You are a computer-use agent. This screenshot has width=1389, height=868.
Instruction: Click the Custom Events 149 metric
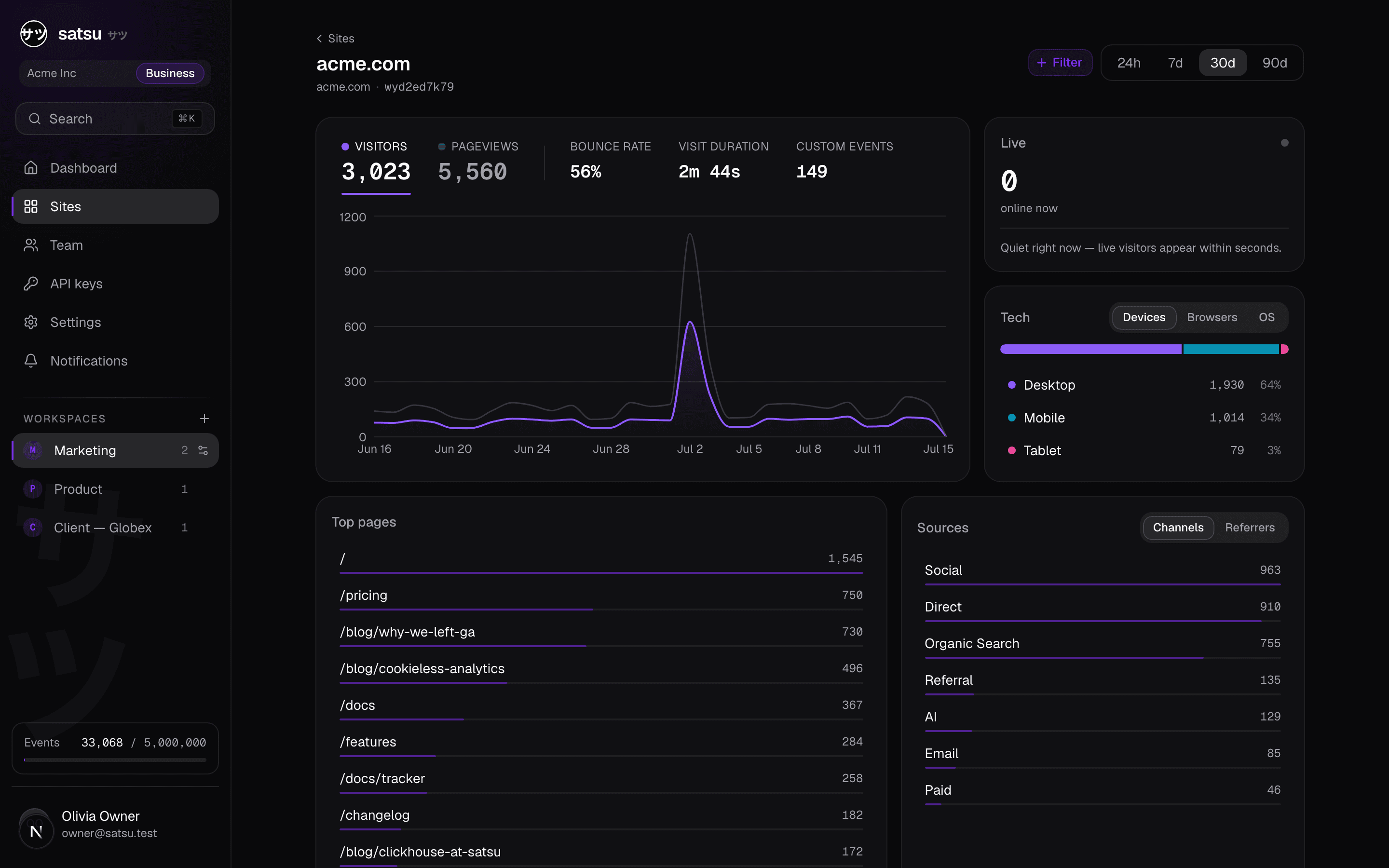tap(844, 161)
